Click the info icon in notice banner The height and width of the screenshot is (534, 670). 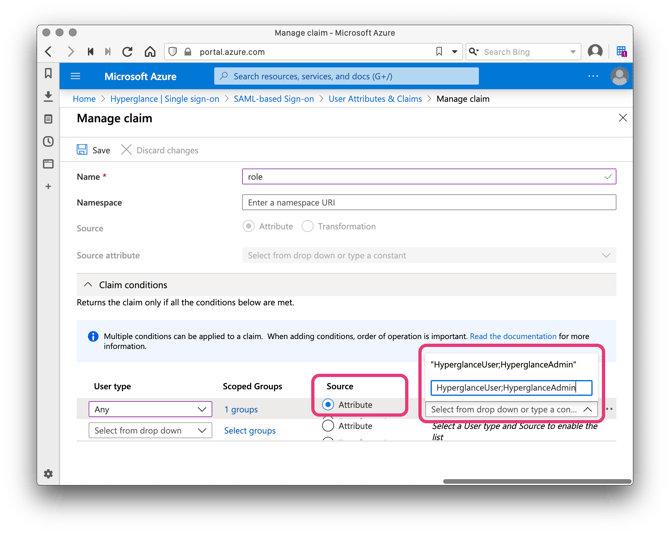point(93,337)
